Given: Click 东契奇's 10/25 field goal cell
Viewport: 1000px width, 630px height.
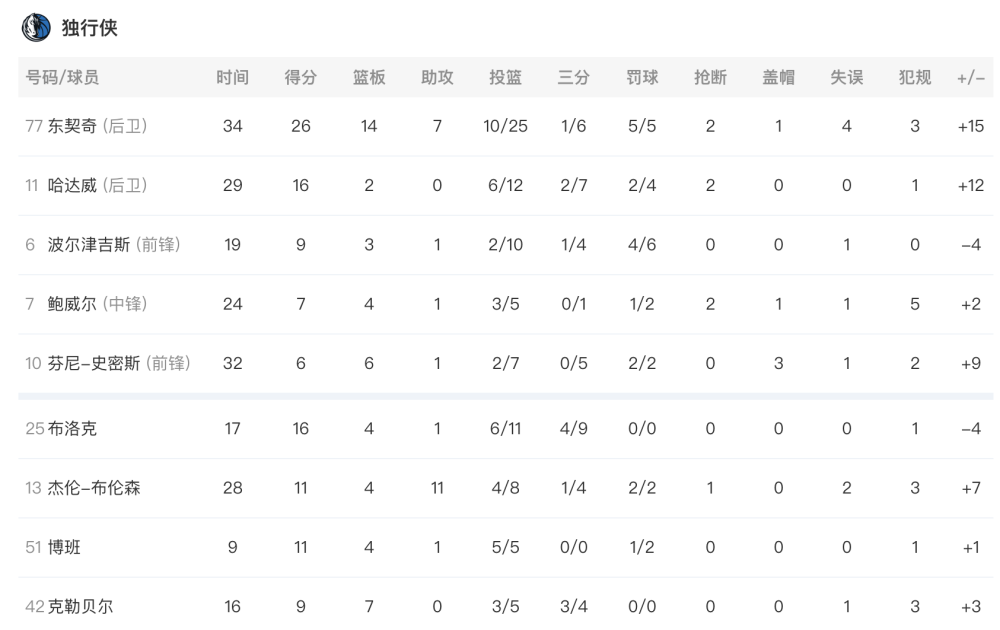Looking at the screenshot, I should (x=505, y=126).
